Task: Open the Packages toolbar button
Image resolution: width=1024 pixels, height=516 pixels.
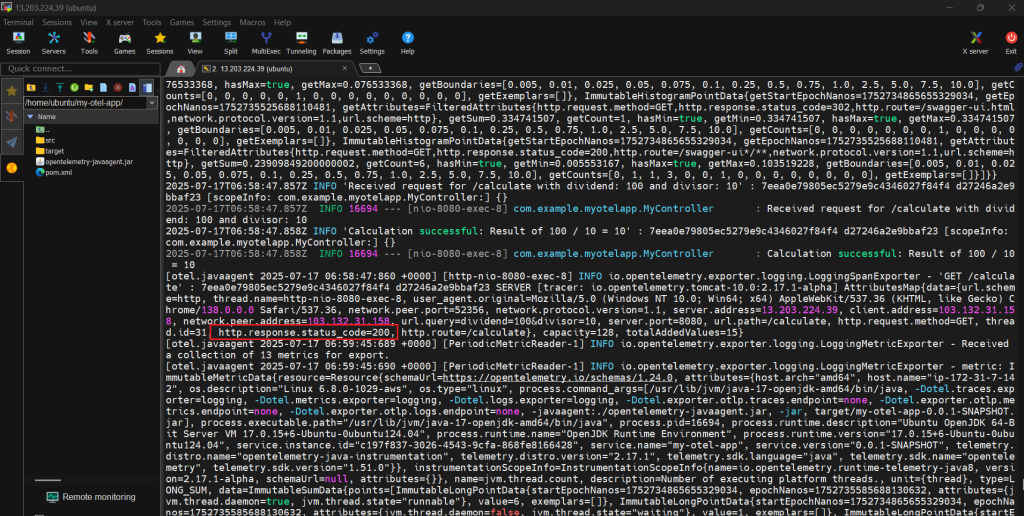Action: click(x=337, y=43)
